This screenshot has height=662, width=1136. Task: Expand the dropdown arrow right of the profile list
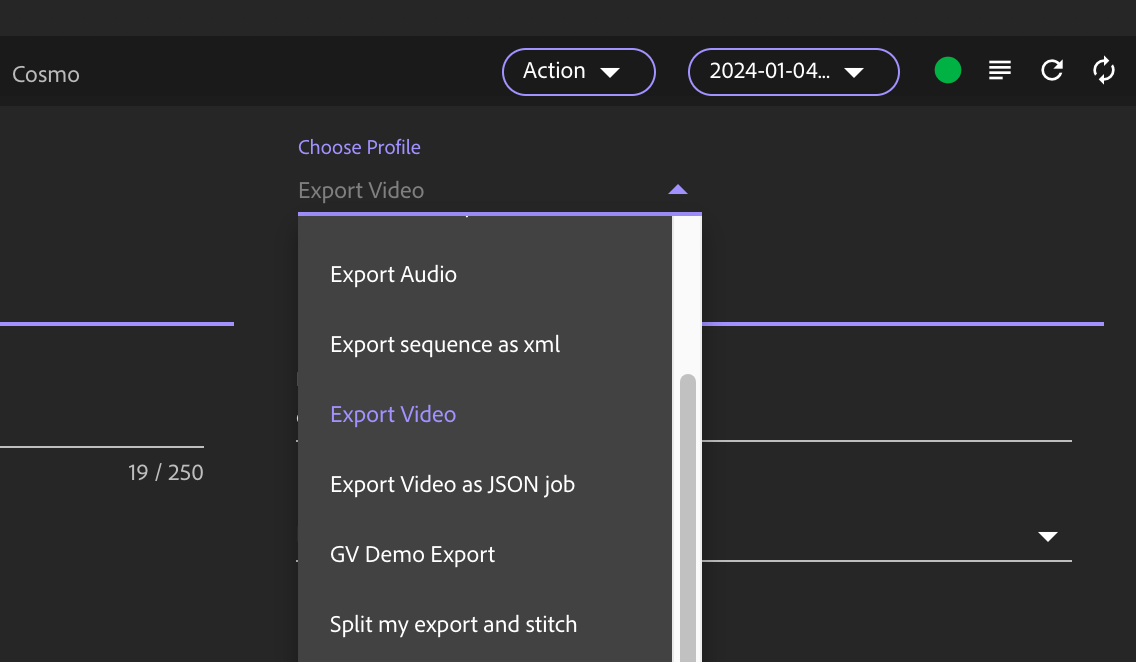click(x=1047, y=537)
